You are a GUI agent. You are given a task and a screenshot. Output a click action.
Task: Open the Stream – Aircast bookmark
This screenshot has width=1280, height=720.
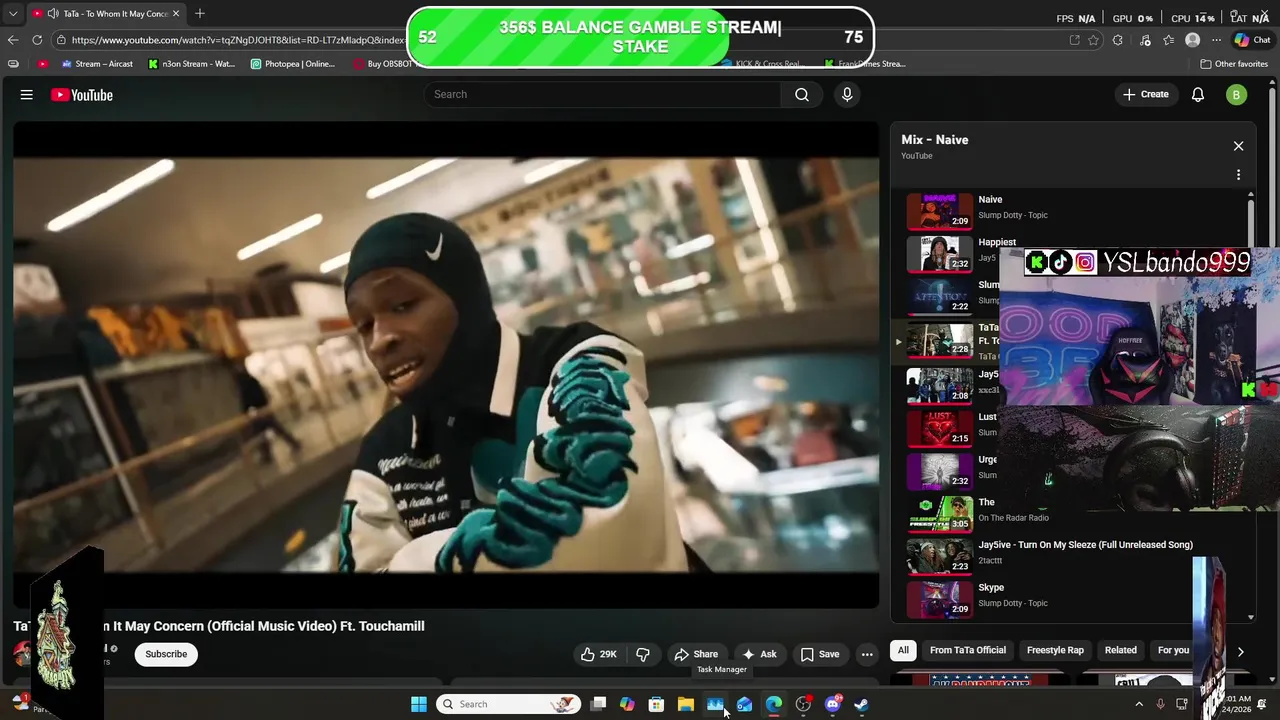click(x=97, y=64)
